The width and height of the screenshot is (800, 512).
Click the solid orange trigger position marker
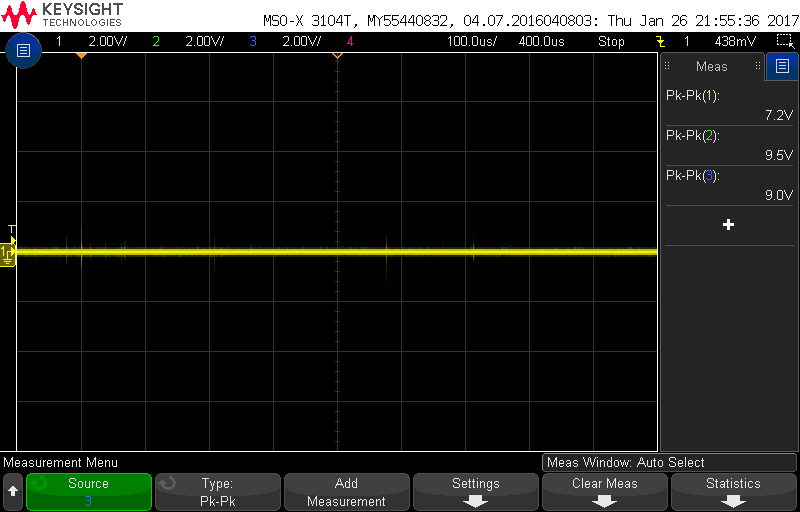click(x=81, y=55)
